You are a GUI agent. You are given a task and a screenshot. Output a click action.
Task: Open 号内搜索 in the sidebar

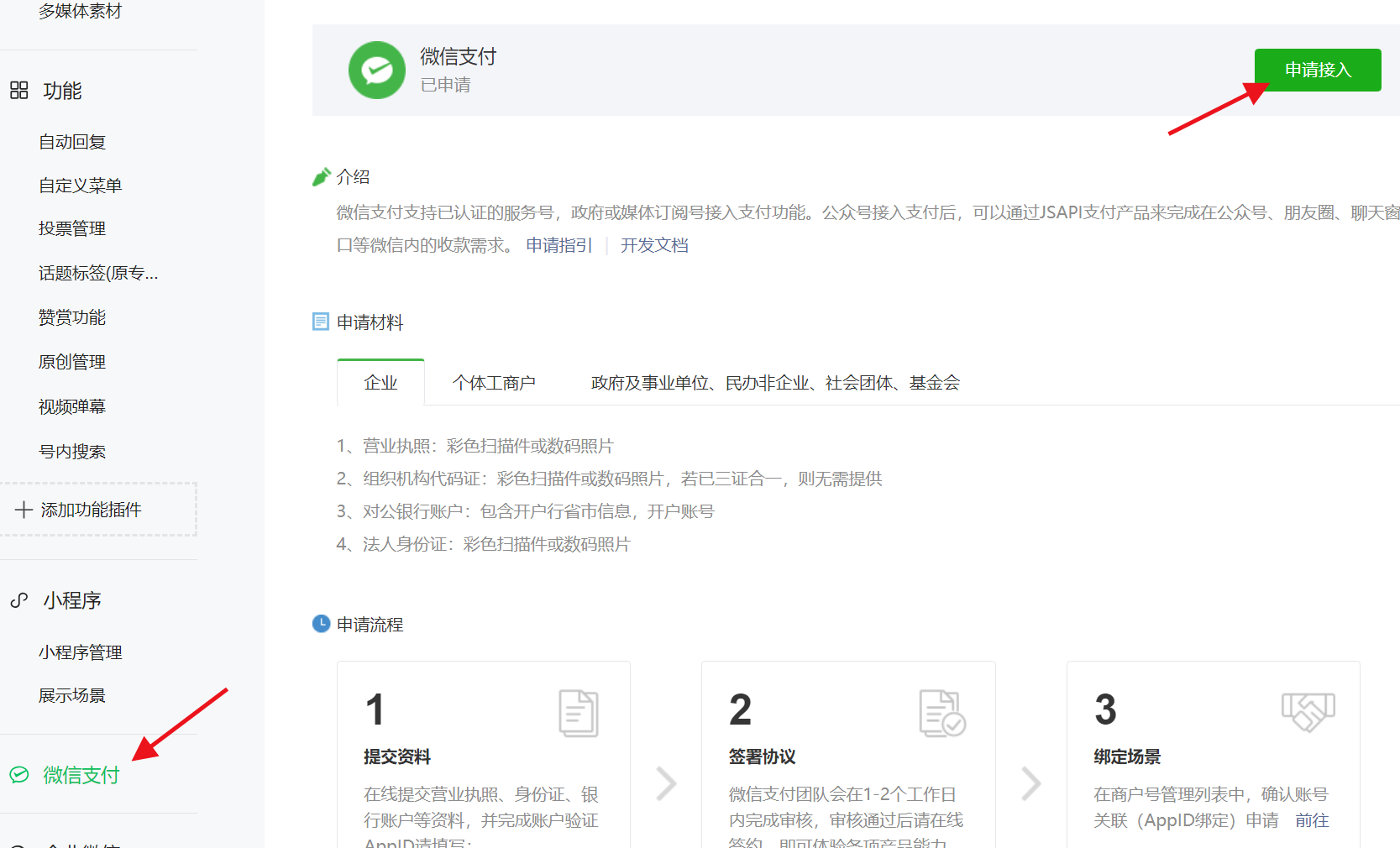click(72, 452)
